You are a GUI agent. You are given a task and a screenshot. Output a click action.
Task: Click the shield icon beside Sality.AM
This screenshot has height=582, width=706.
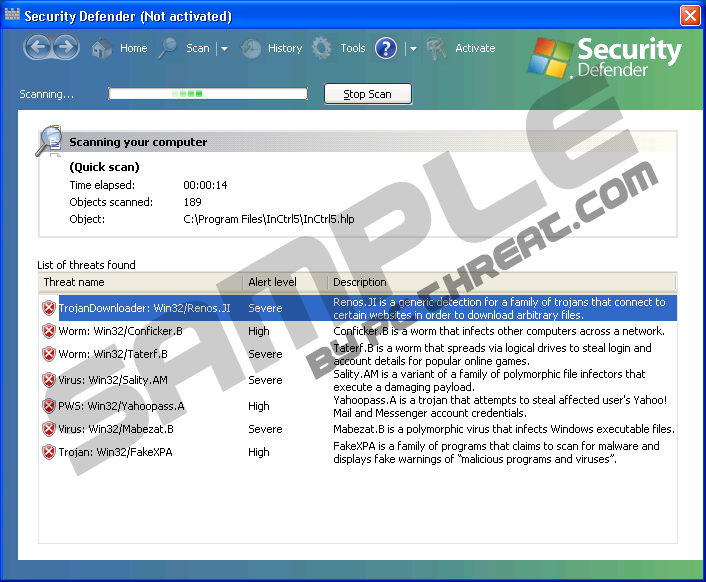pos(49,380)
